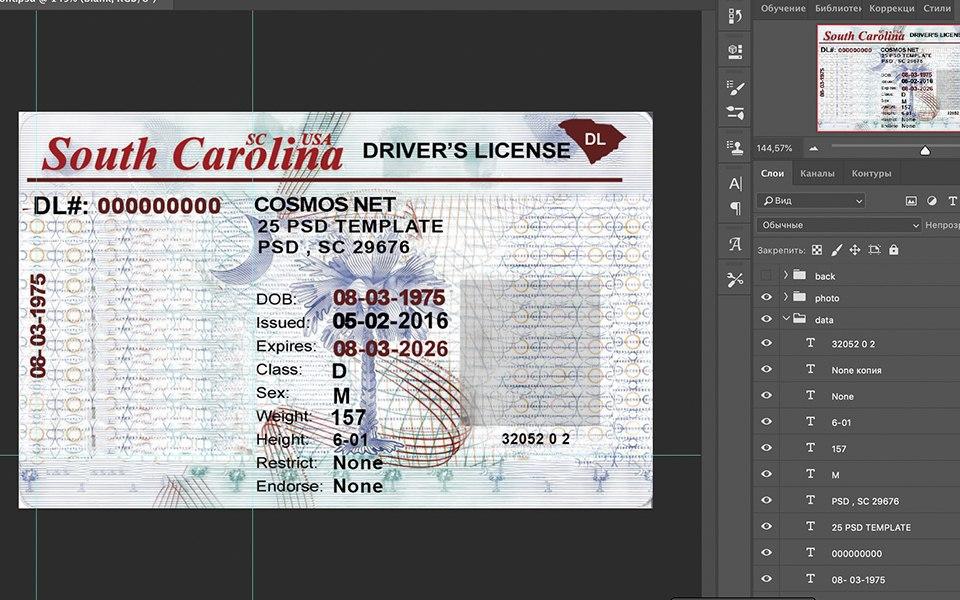Filter layers by adjustment layer type
The image size is (960, 600).
932,201
